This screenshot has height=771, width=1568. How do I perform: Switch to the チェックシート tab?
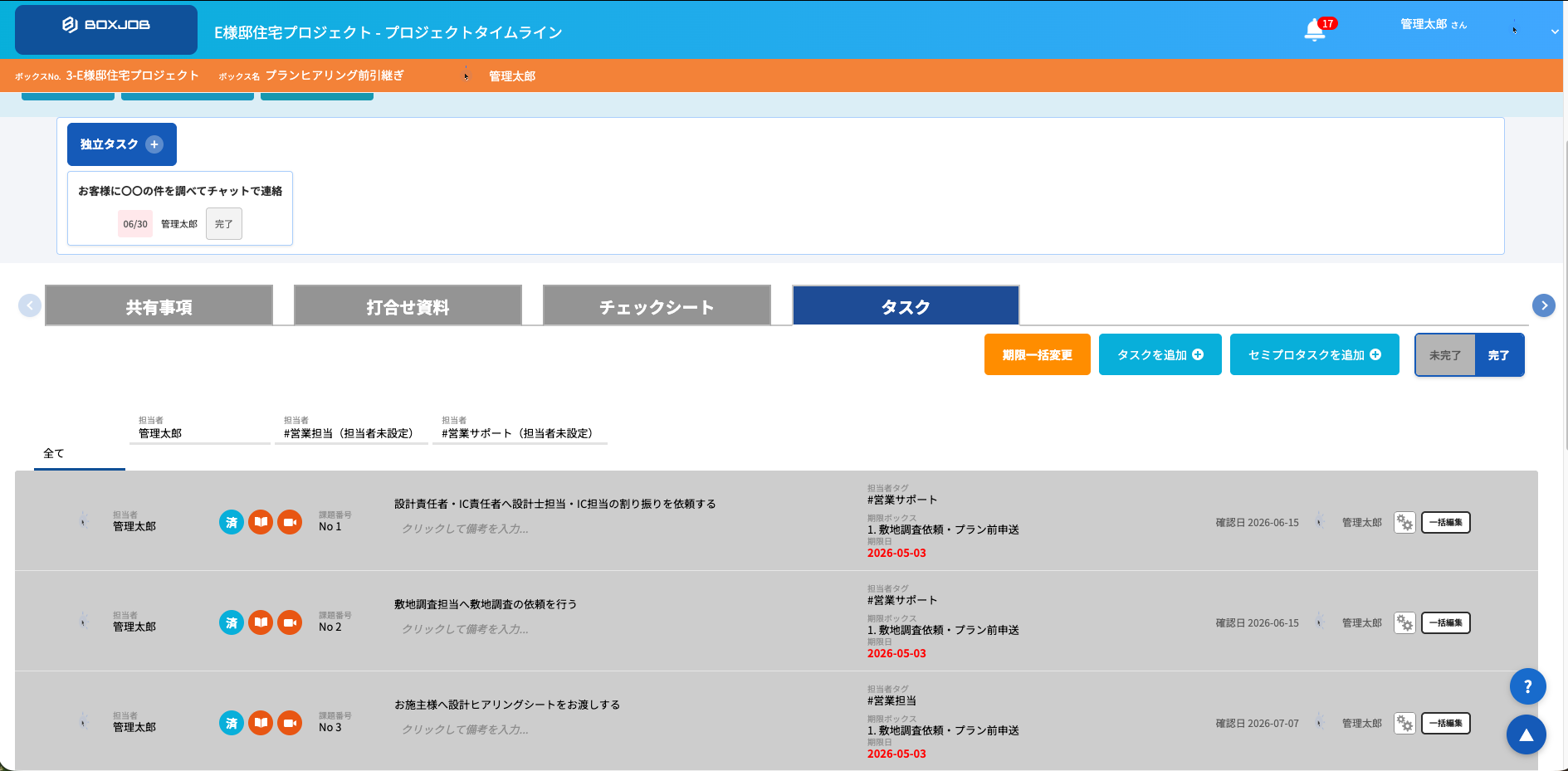click(657, 305)
